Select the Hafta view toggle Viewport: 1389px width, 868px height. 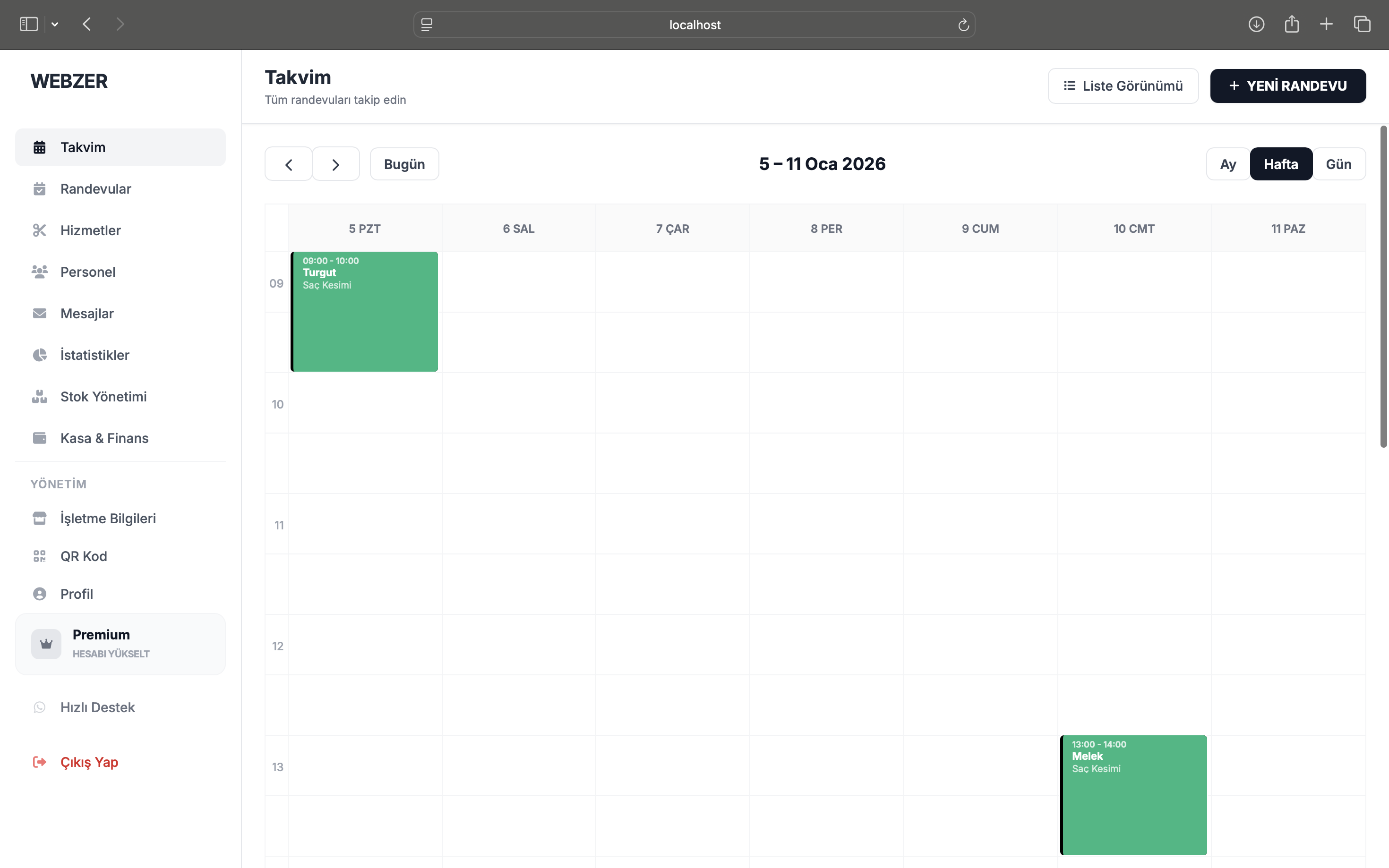(x=1280, y=164)
